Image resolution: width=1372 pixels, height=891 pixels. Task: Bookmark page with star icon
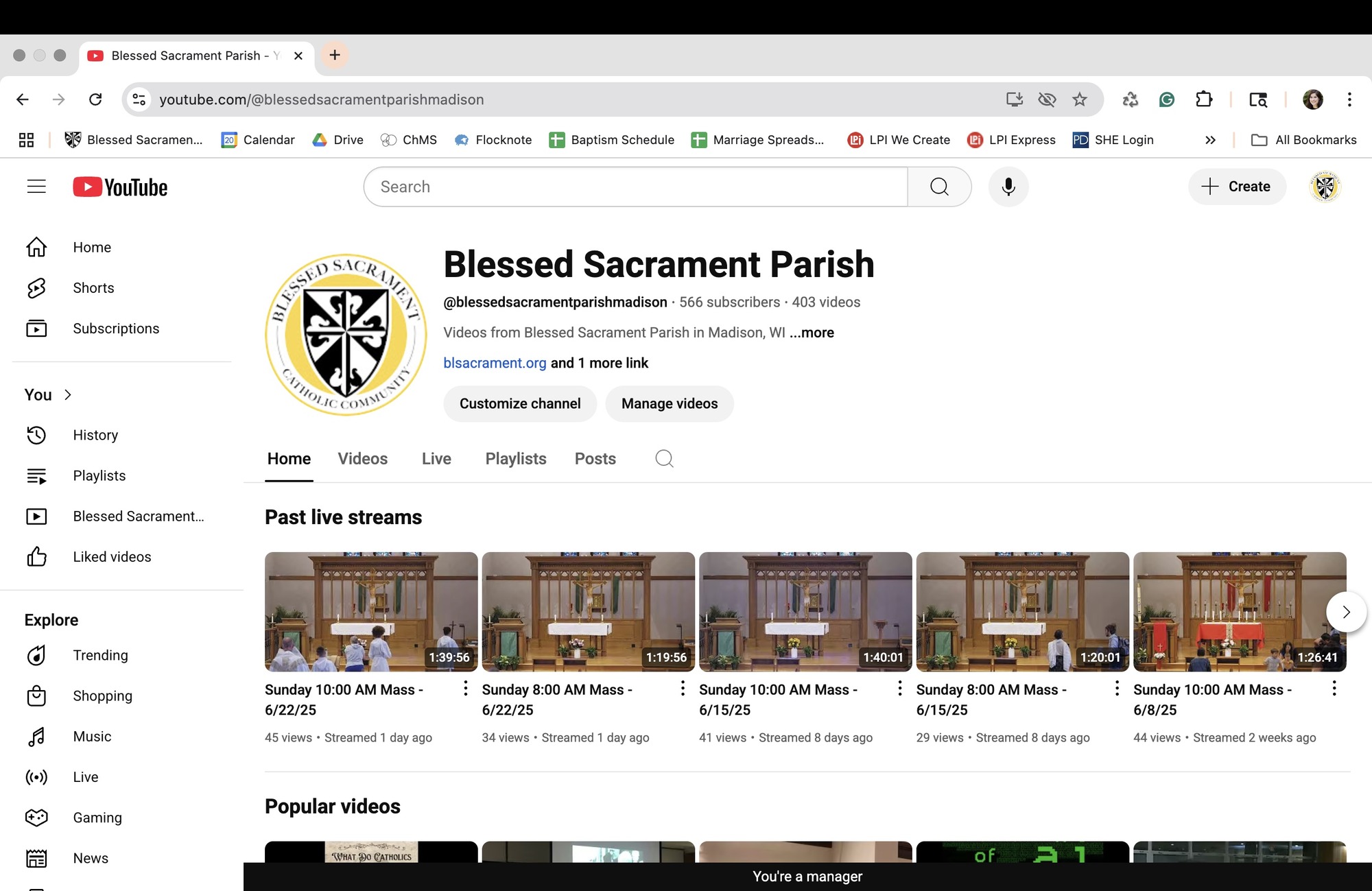point(1080,99)
